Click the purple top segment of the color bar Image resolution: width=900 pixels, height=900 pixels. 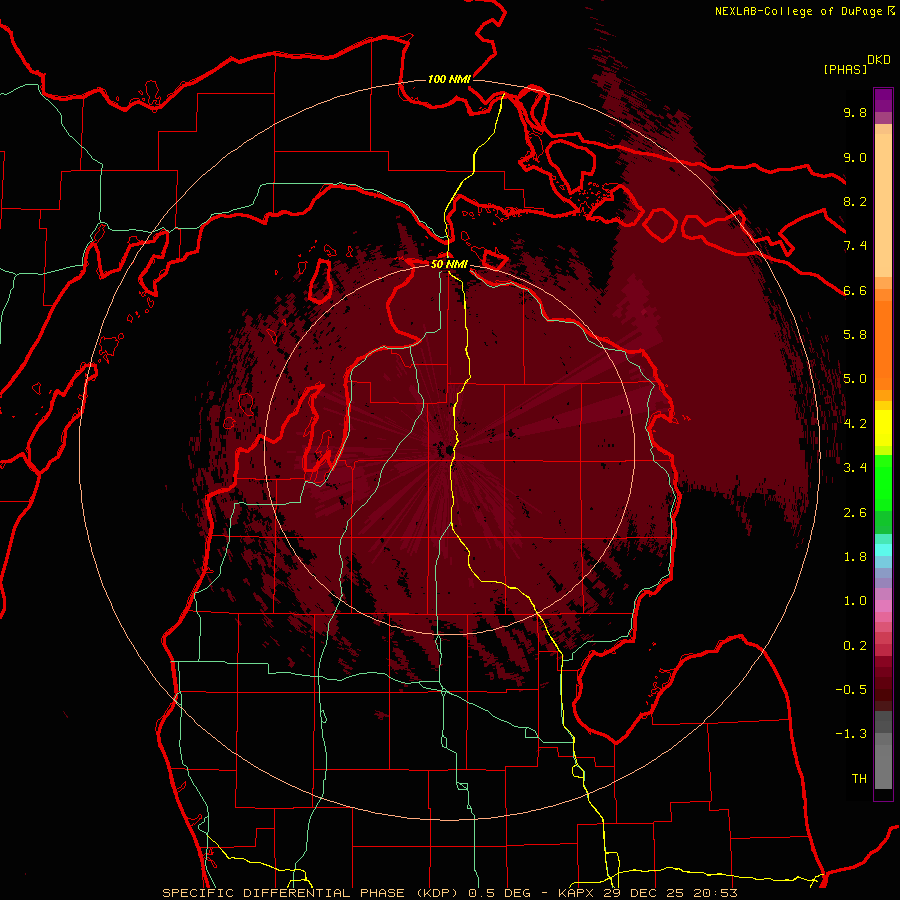pos(883,100)
